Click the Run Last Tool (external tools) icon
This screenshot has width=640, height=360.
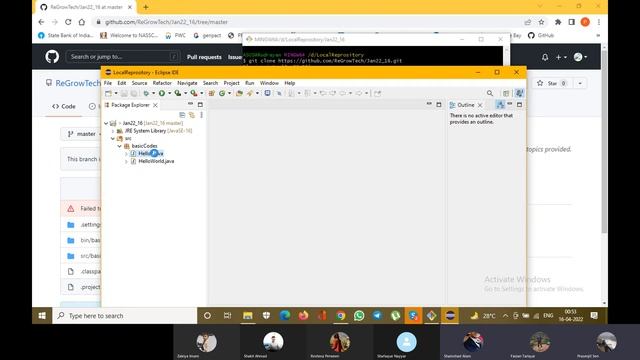tap(194, 93)
